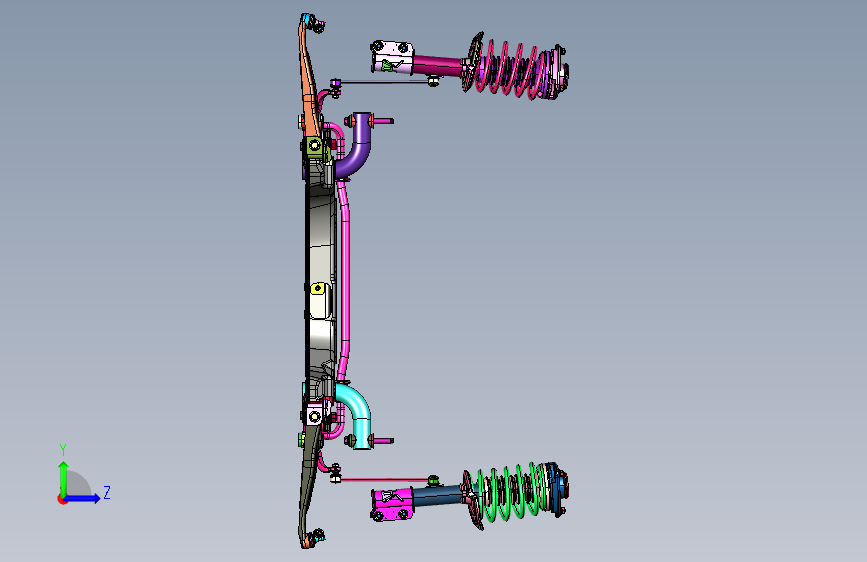
Task: Select the thin purple upper stabilizer link rod
Action: (385, 82)
